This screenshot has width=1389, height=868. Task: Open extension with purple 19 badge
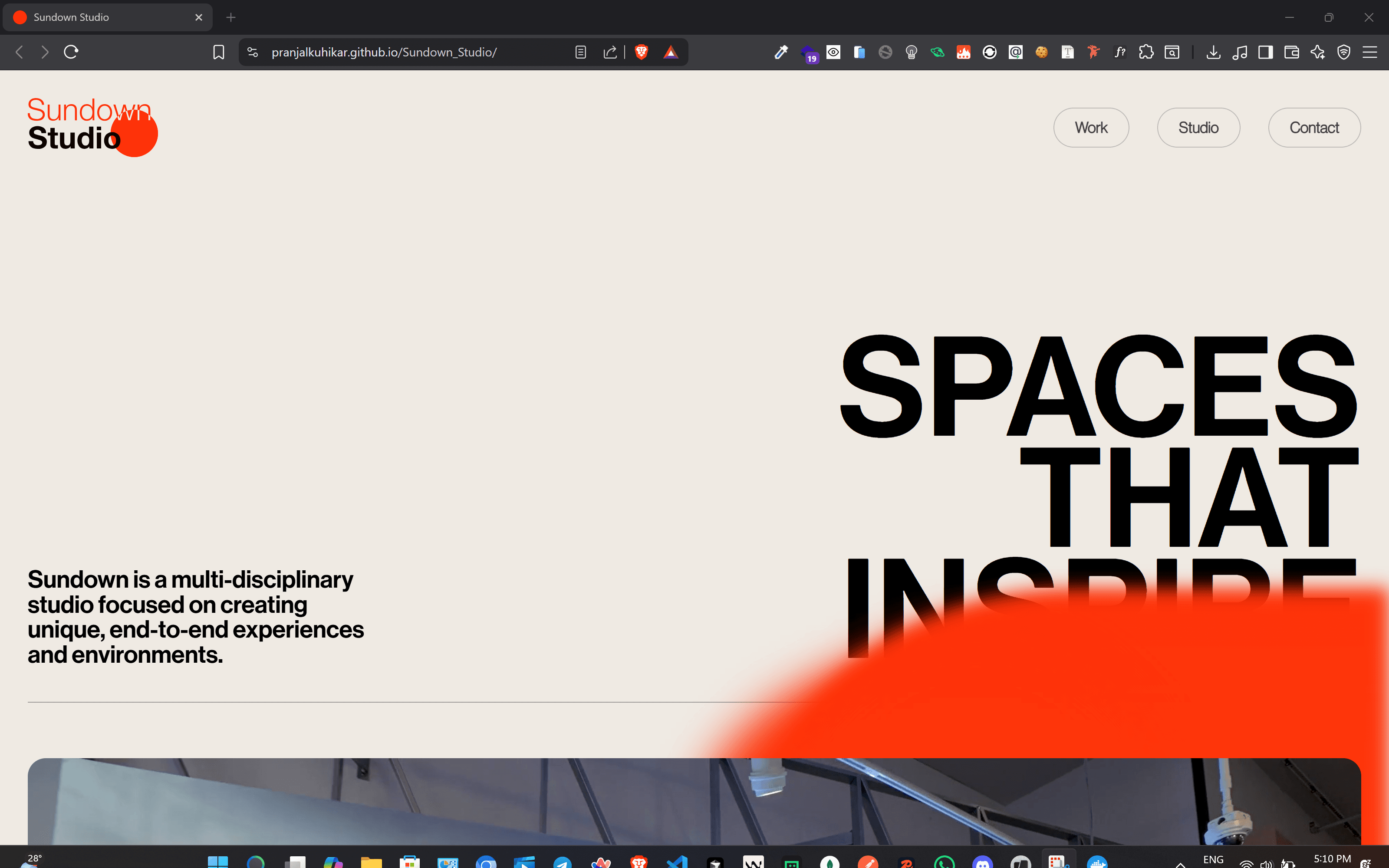[808, 53]
